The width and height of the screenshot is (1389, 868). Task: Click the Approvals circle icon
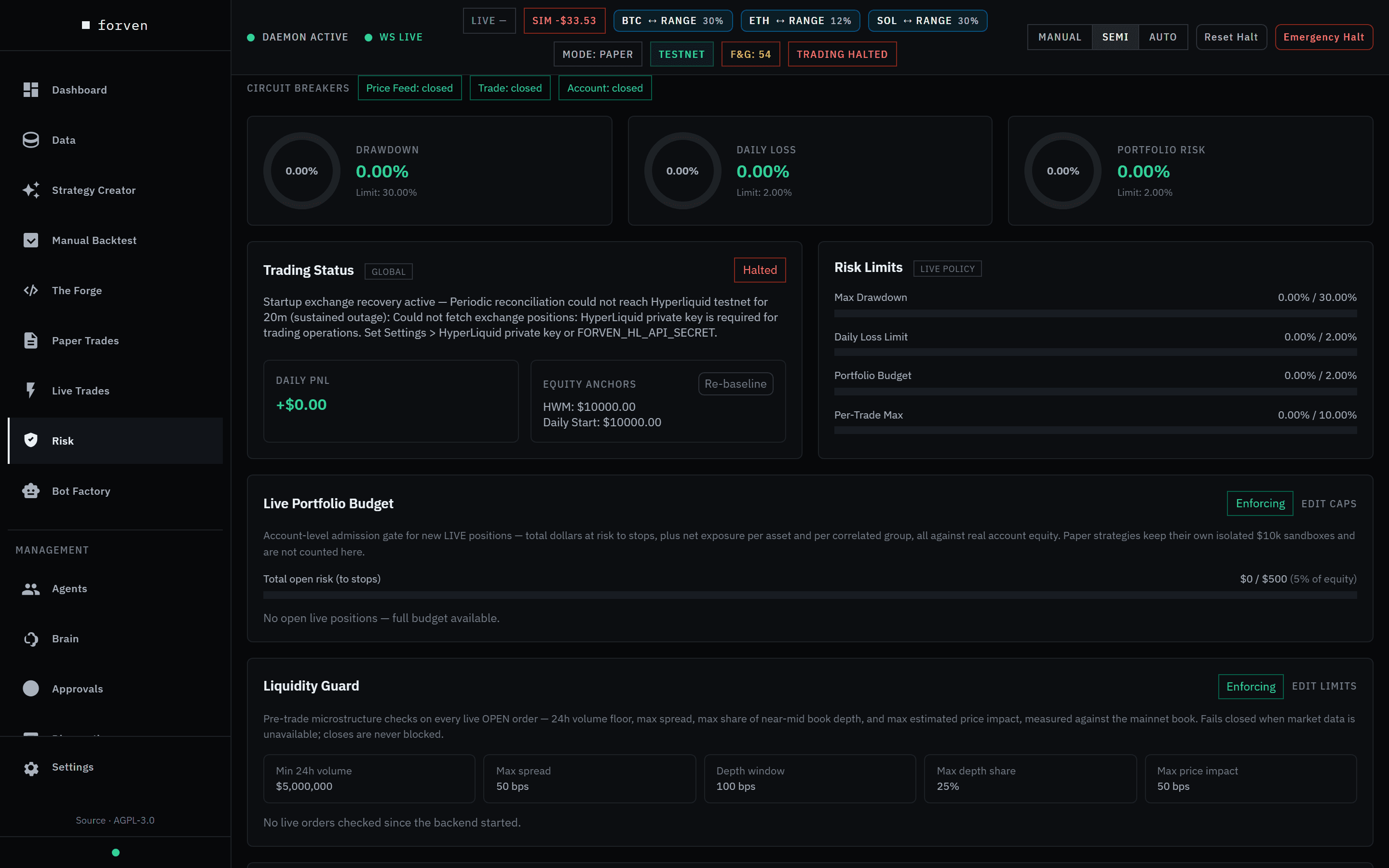[x=31, y=688]
